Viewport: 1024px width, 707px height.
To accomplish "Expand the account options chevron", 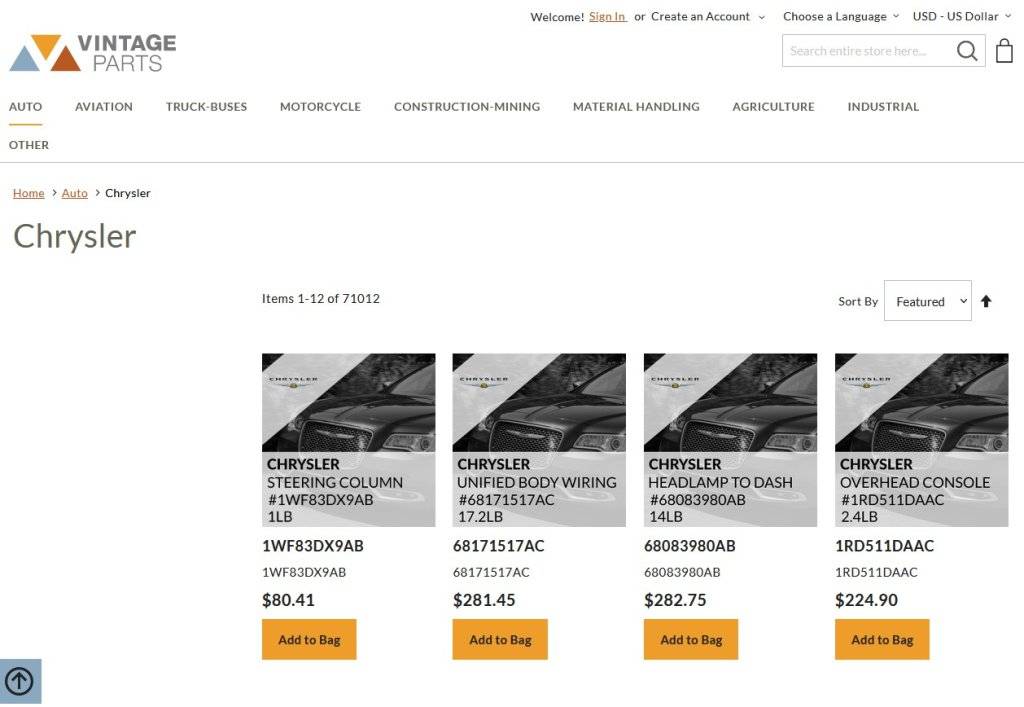I will (x=761, y=17).
